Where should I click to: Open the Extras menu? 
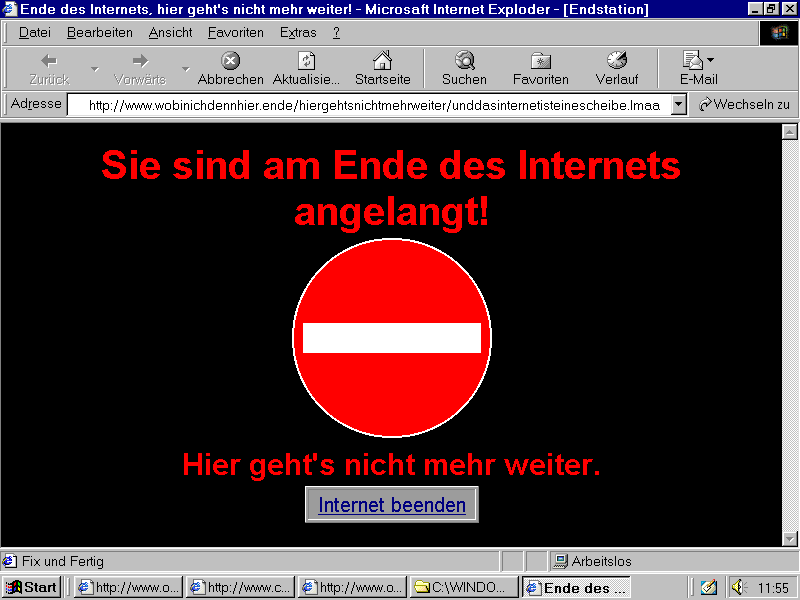click(298, 32)
